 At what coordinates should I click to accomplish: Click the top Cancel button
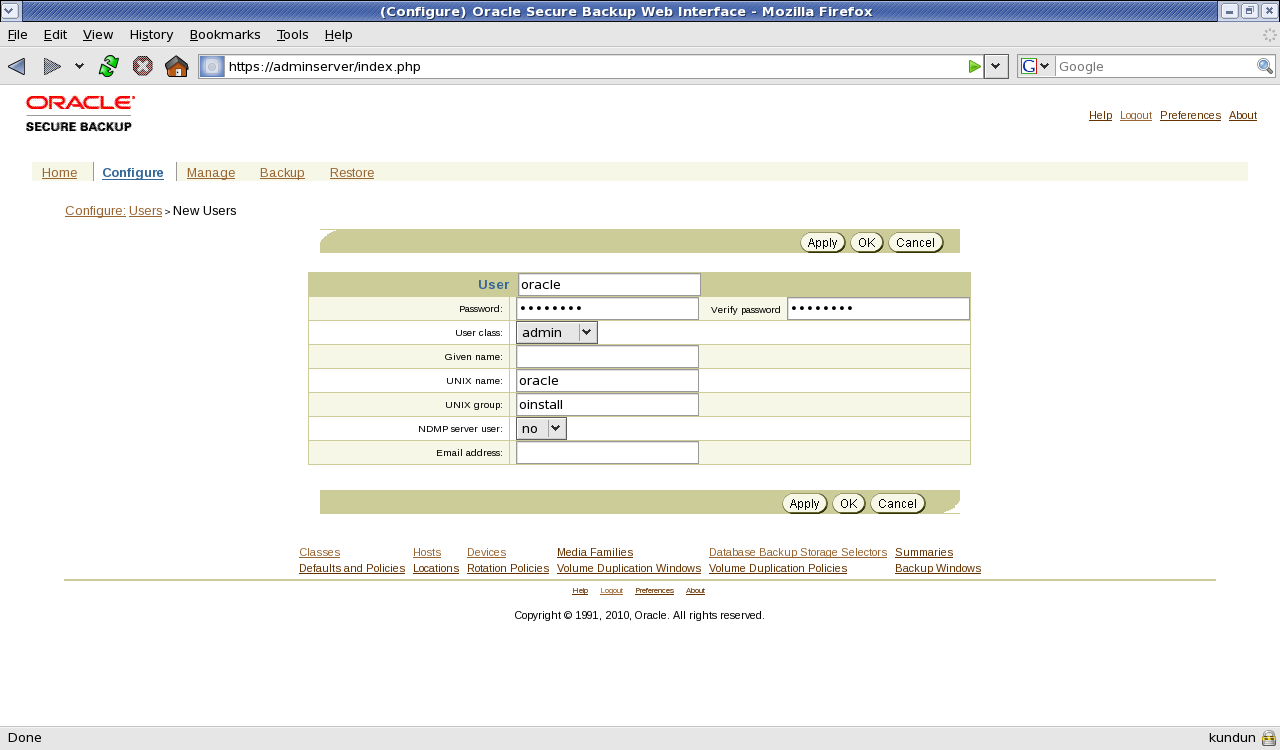click(915, 242)
